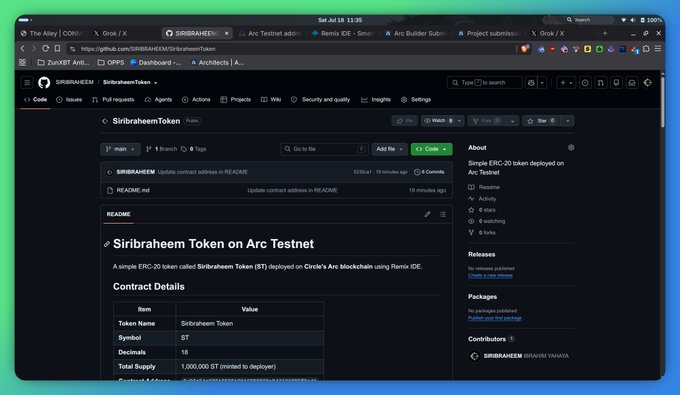Viewport: 680px width, 395px height.
Task: Edit About details with the gear icon
Action: [x=571, y=147]
